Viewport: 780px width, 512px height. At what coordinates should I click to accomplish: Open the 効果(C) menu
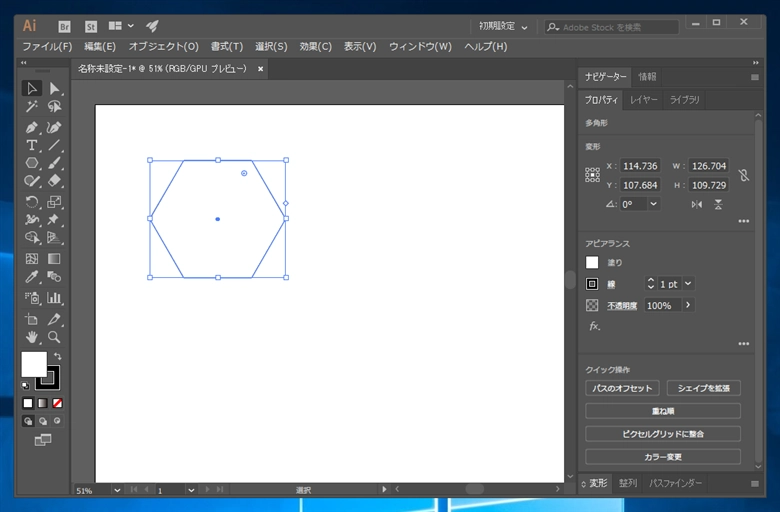[x=315, y=47]
